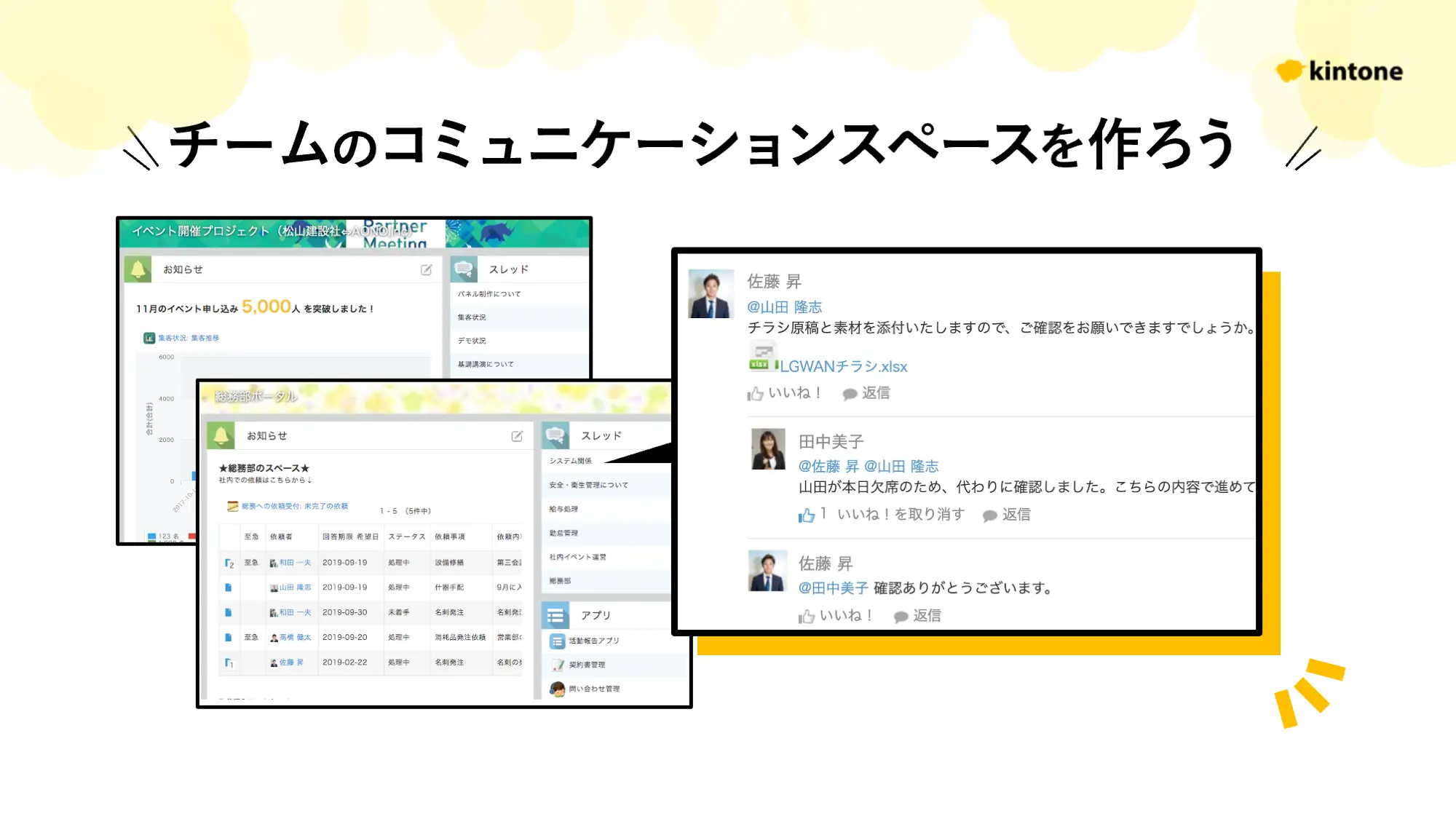Click edit icon in event project お知らせ
The width and height of the screenshot is (1456, 819).
[x=426, y=270]
